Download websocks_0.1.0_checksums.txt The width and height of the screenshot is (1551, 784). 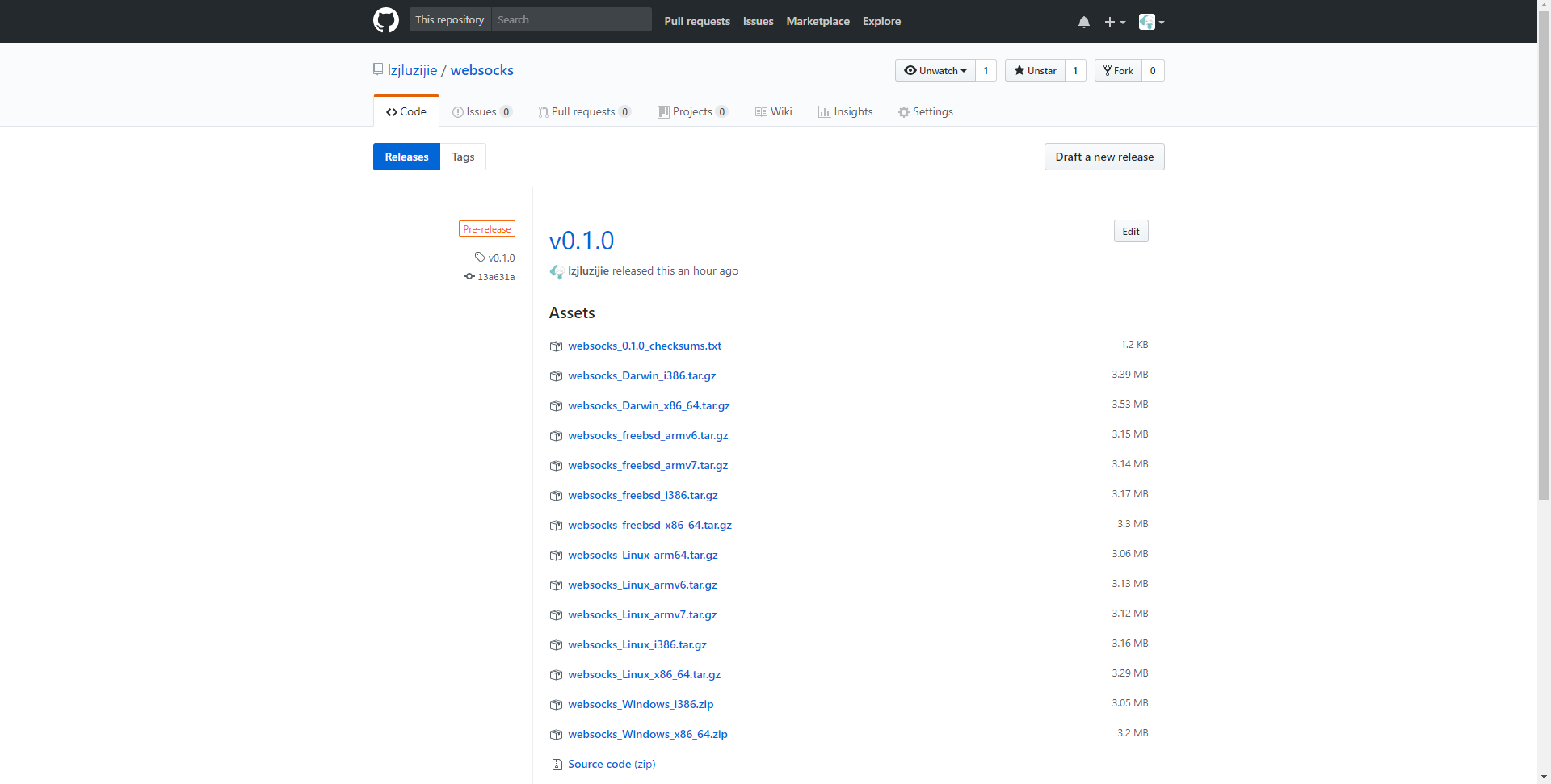point(645,346)
